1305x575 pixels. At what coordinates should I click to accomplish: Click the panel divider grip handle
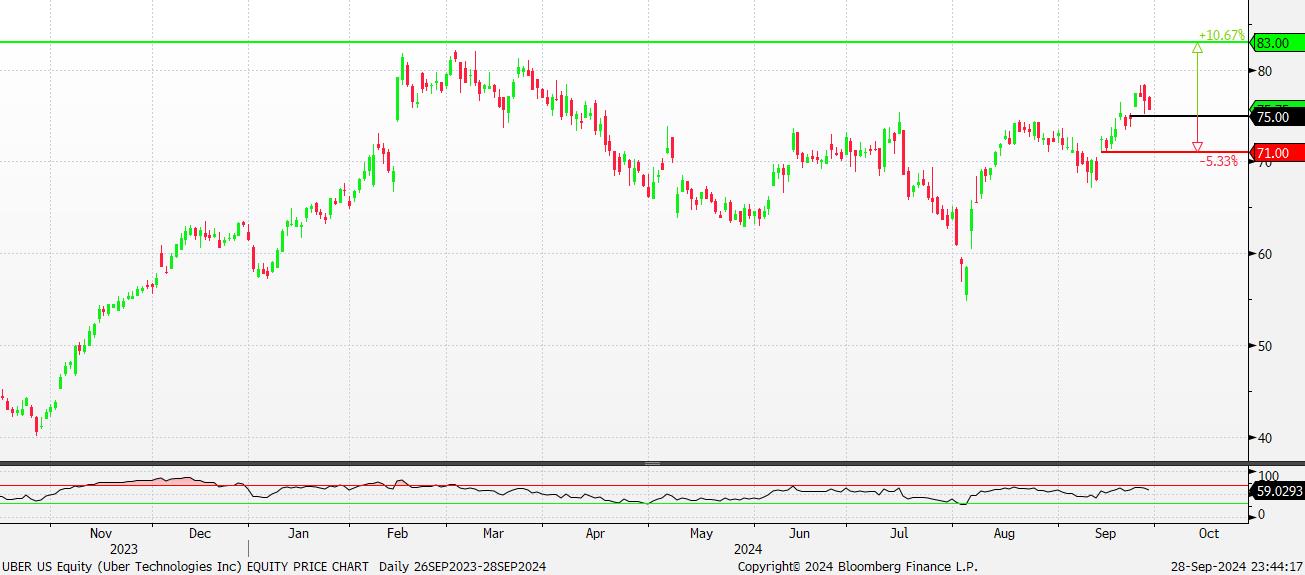click(x=652, y=464)
